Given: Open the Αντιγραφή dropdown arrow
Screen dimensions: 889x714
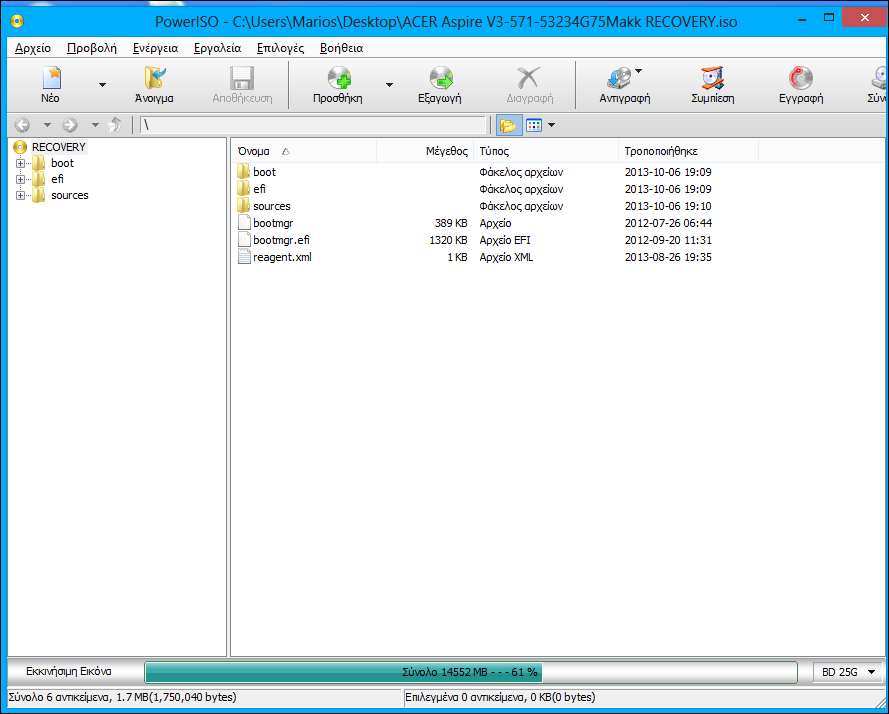Looking at the screenshot, I should pyautogui.click(x=638, y=71).
